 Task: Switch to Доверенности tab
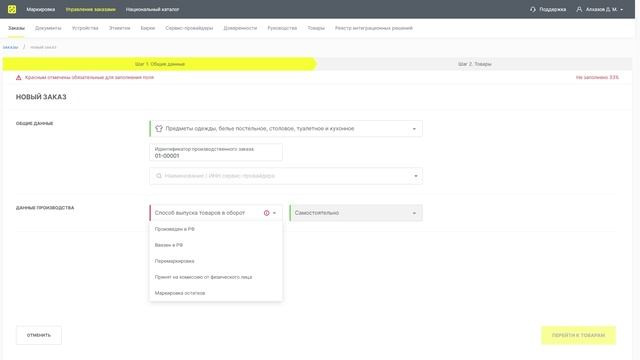(240, 28)
